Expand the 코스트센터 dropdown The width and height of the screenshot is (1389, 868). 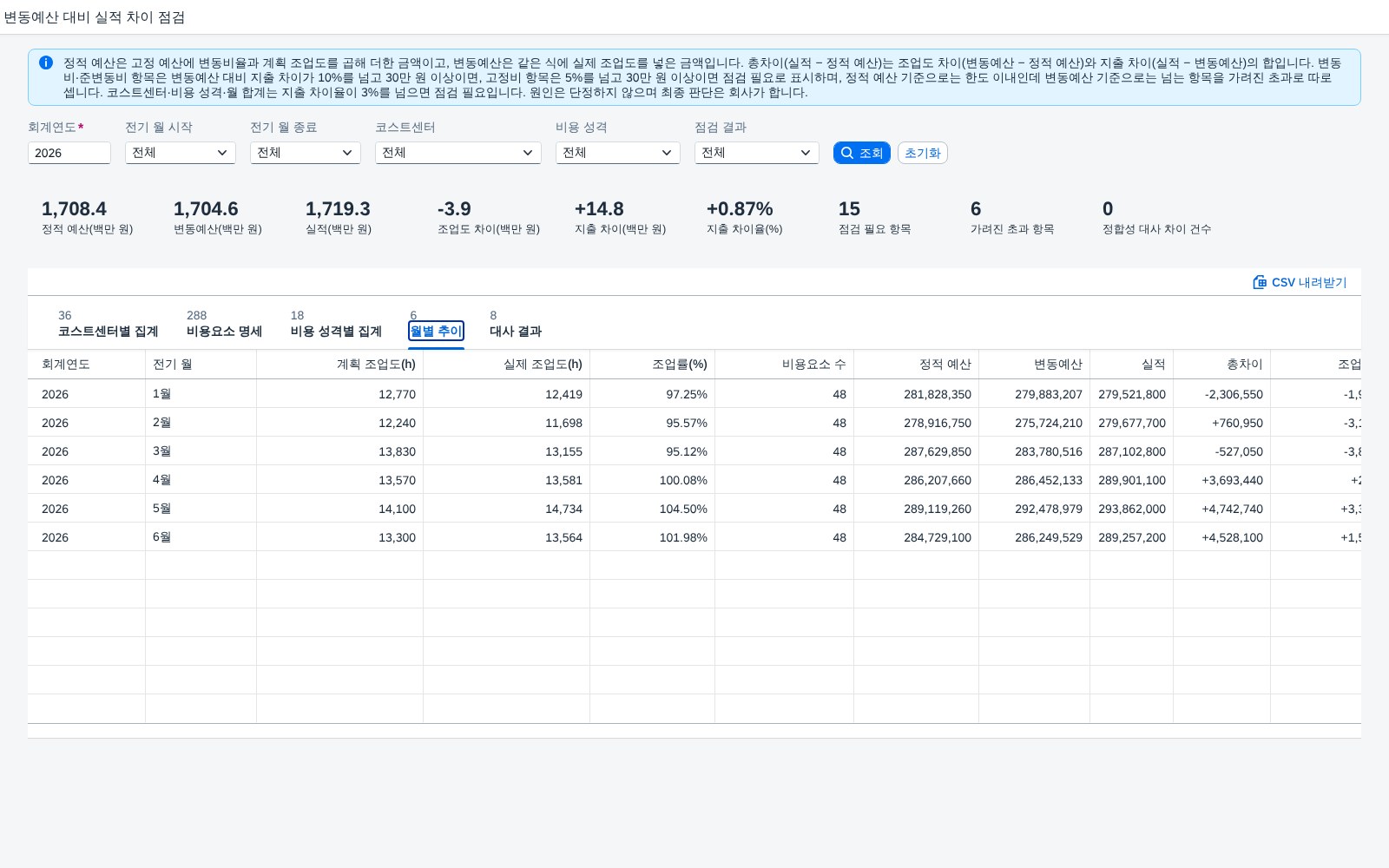(x=458, y=153)
